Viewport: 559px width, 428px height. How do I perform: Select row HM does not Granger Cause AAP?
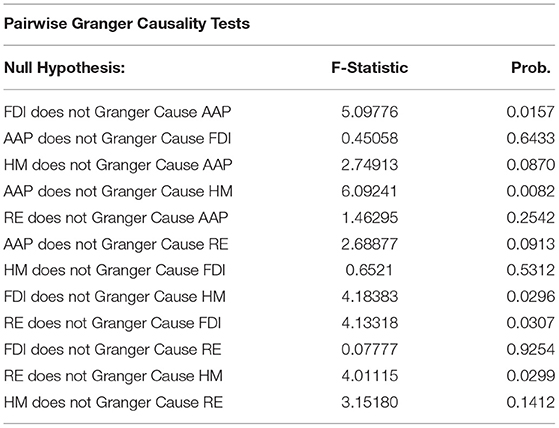click(x=280, y=165)
